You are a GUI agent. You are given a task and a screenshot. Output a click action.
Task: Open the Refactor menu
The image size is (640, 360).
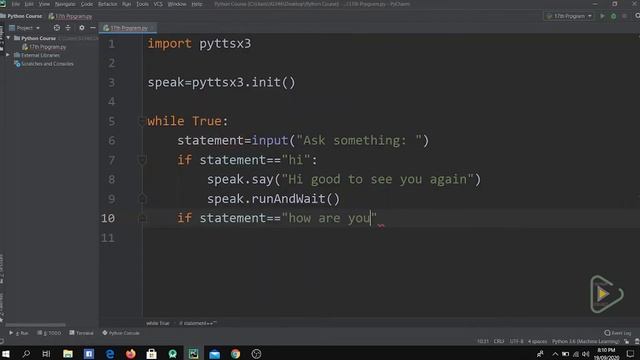(107, 4)
